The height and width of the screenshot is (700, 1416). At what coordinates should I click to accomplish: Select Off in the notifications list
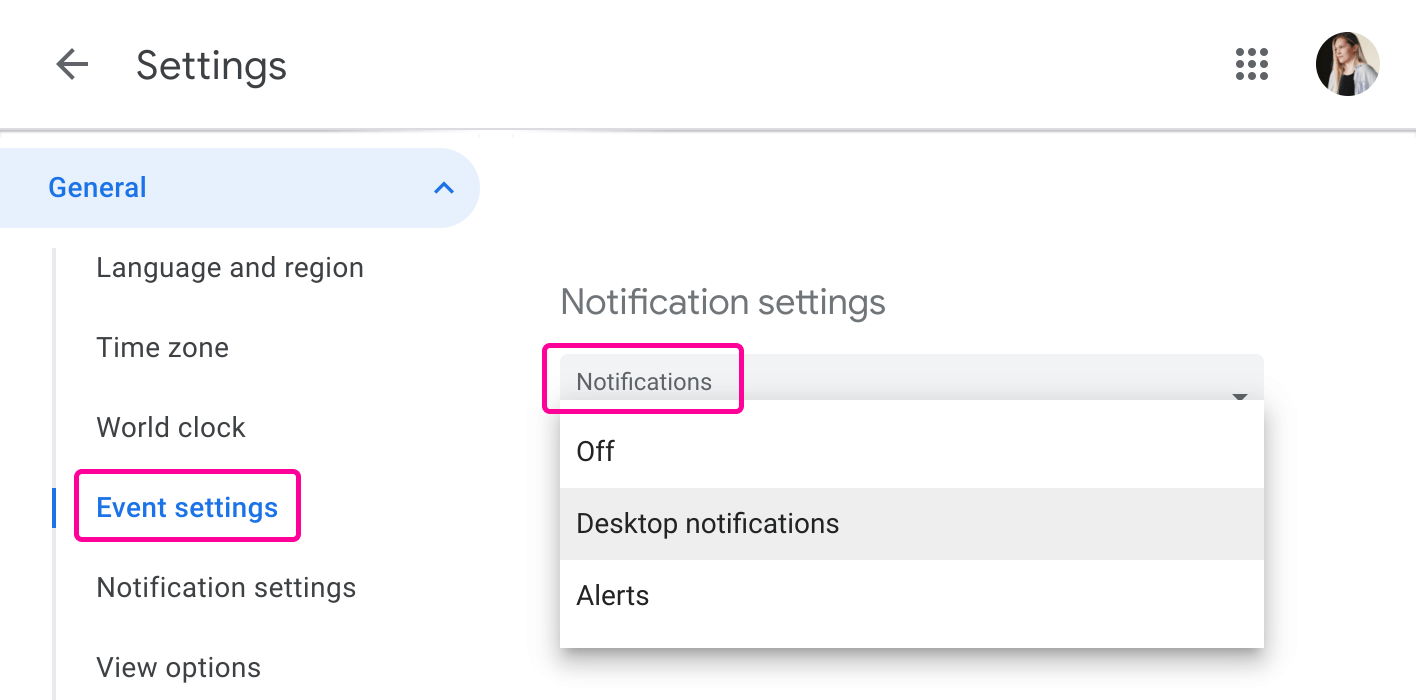(595, 451)
